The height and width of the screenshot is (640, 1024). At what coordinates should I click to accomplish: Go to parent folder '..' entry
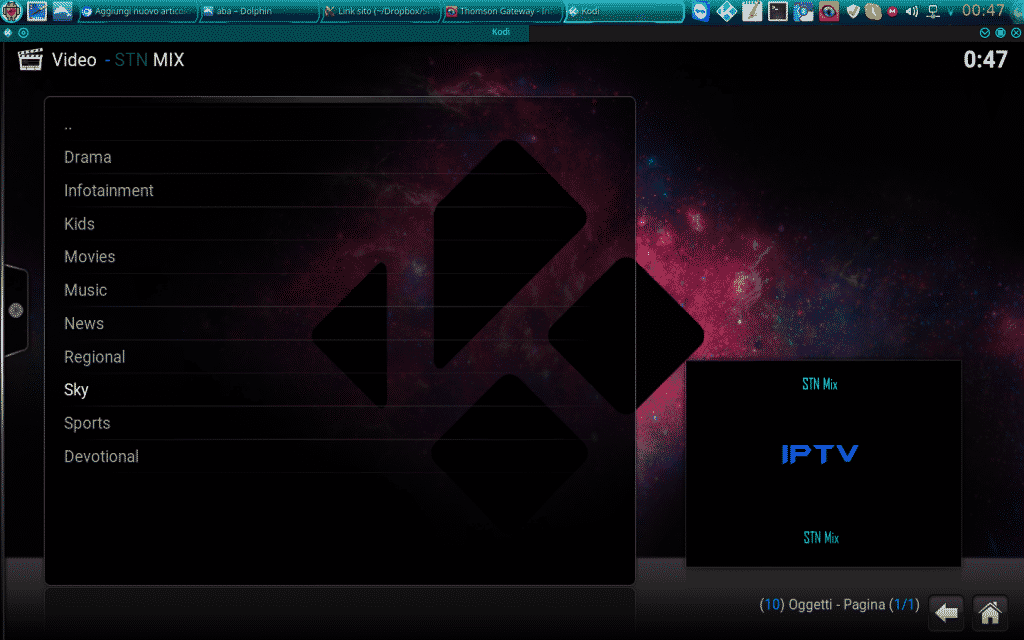click(x=340, y=124)
